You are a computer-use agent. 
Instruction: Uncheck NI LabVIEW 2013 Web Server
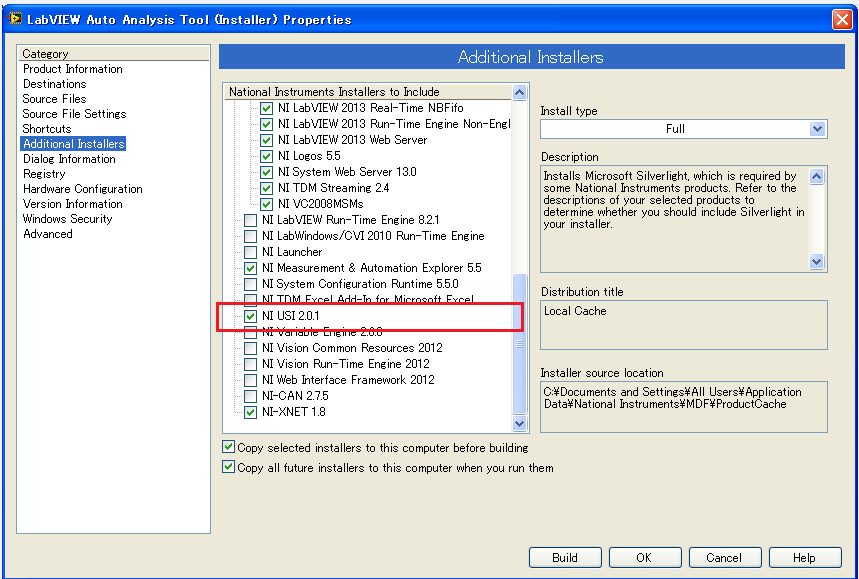[x=266, y=140]
